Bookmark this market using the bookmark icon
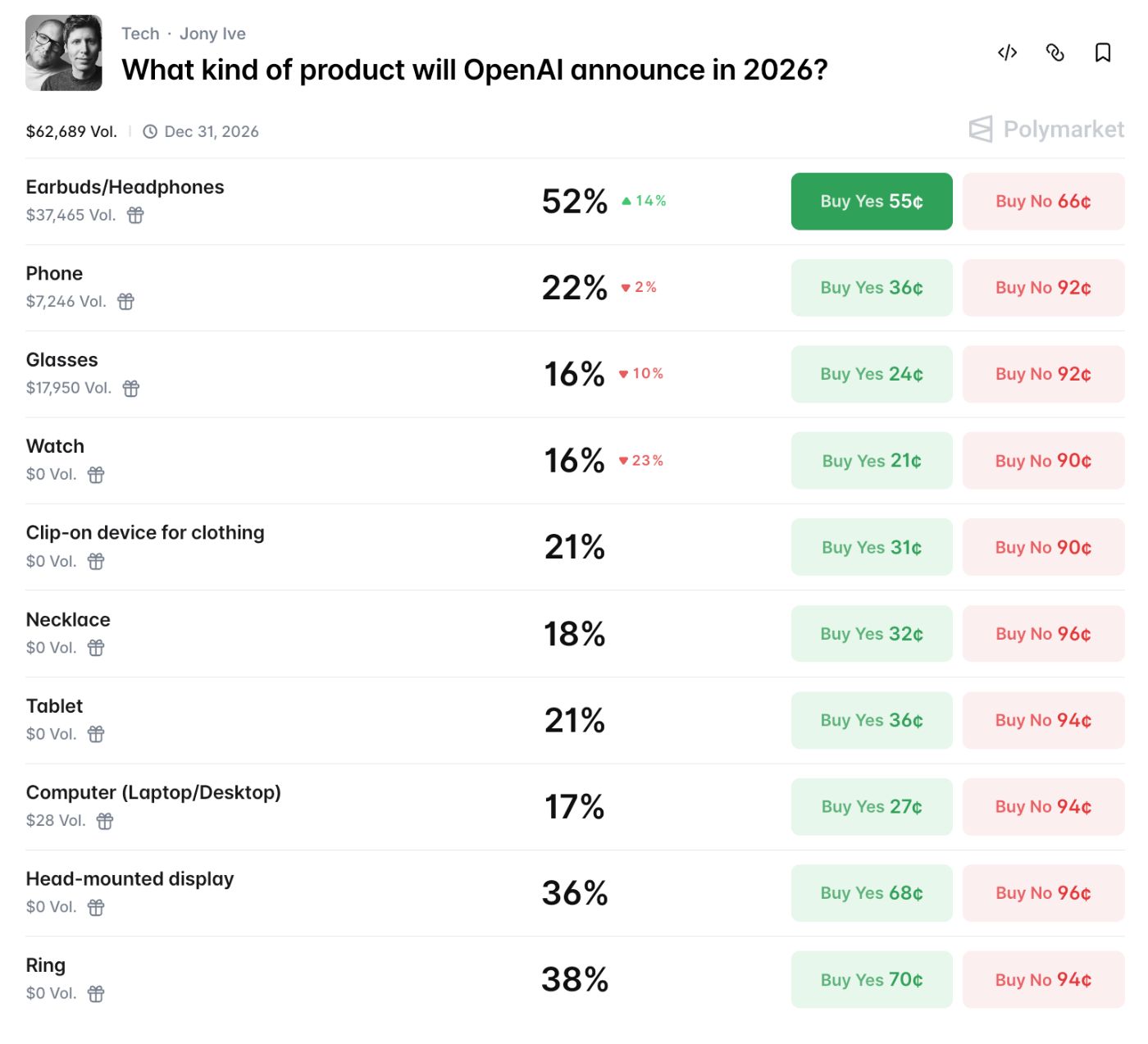Viewport: 1148px width, 1044px height. click(1104, 52)
